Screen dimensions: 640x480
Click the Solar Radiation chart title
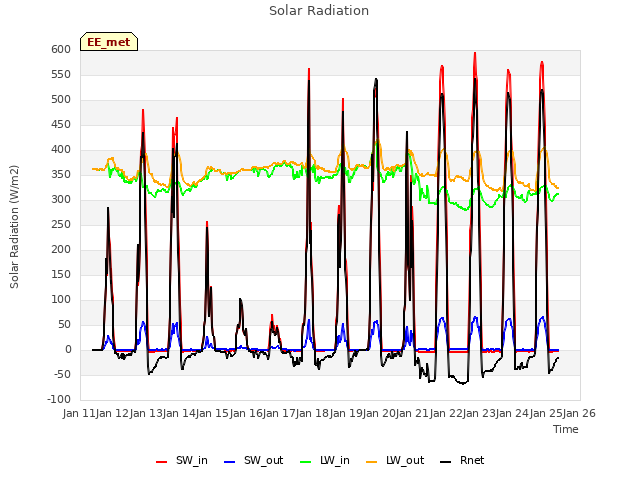319,11
